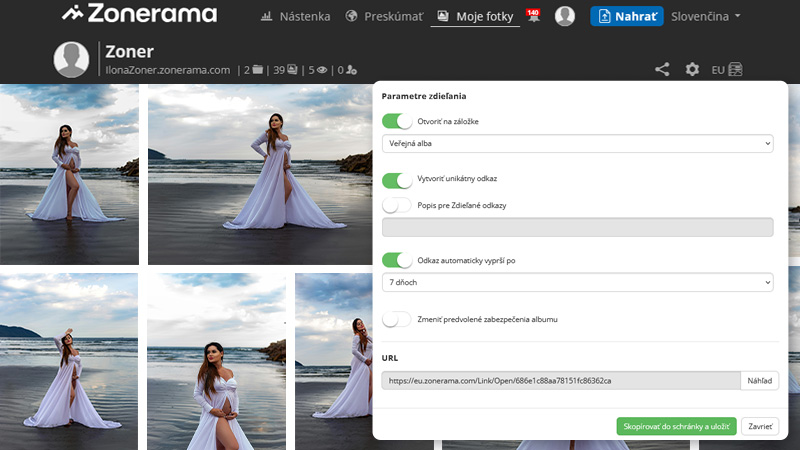
Task: Enable 'Zmeniť predvolené zabezpečenia albumu' toggle
Action: tap(397, 319)
